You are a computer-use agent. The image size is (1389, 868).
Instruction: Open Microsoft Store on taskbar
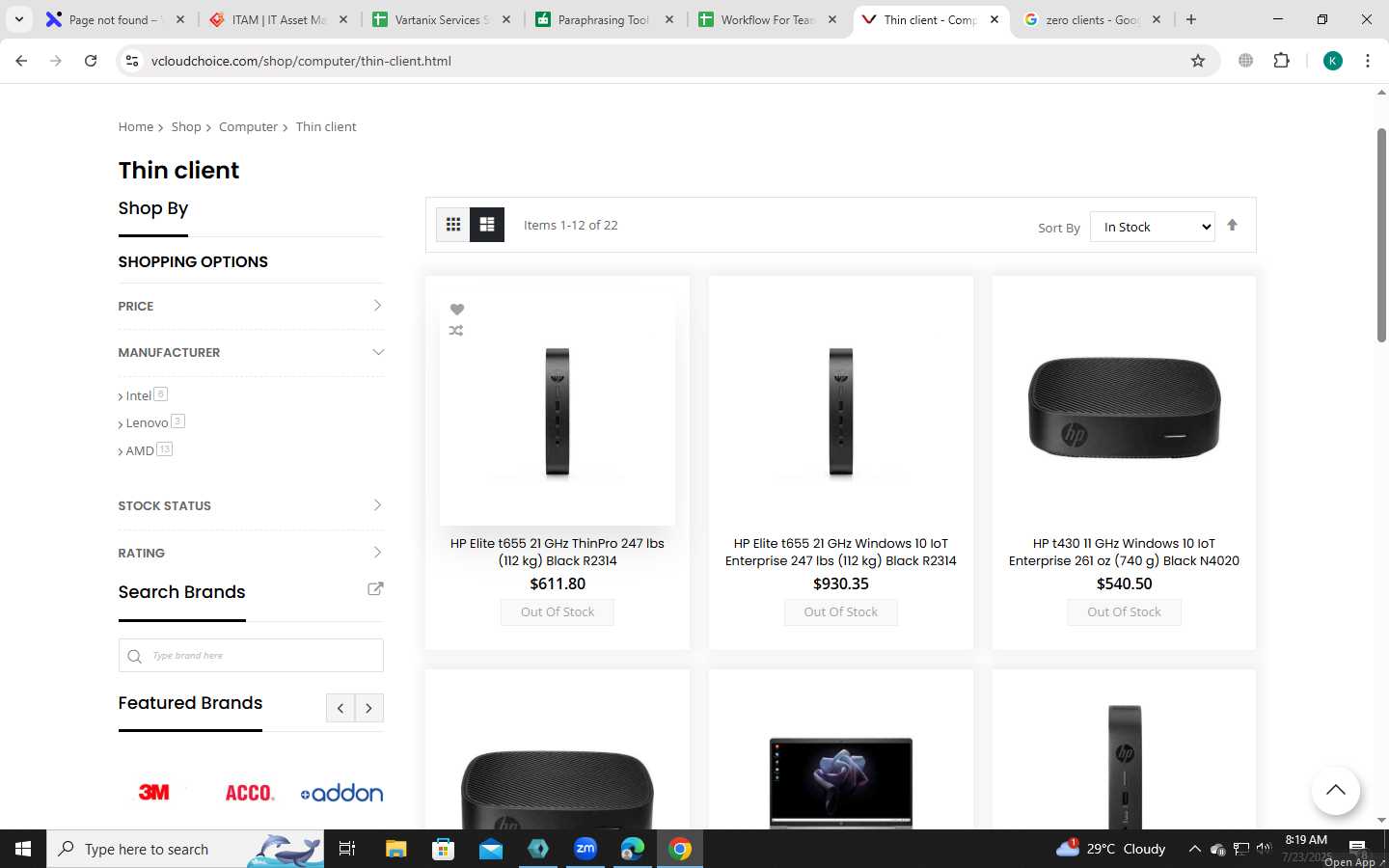pyautogui.click(x=443, y=849)
